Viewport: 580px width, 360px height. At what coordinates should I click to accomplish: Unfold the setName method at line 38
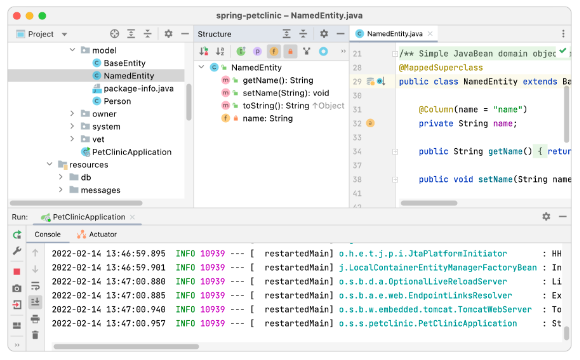click(x=395, y=180)
